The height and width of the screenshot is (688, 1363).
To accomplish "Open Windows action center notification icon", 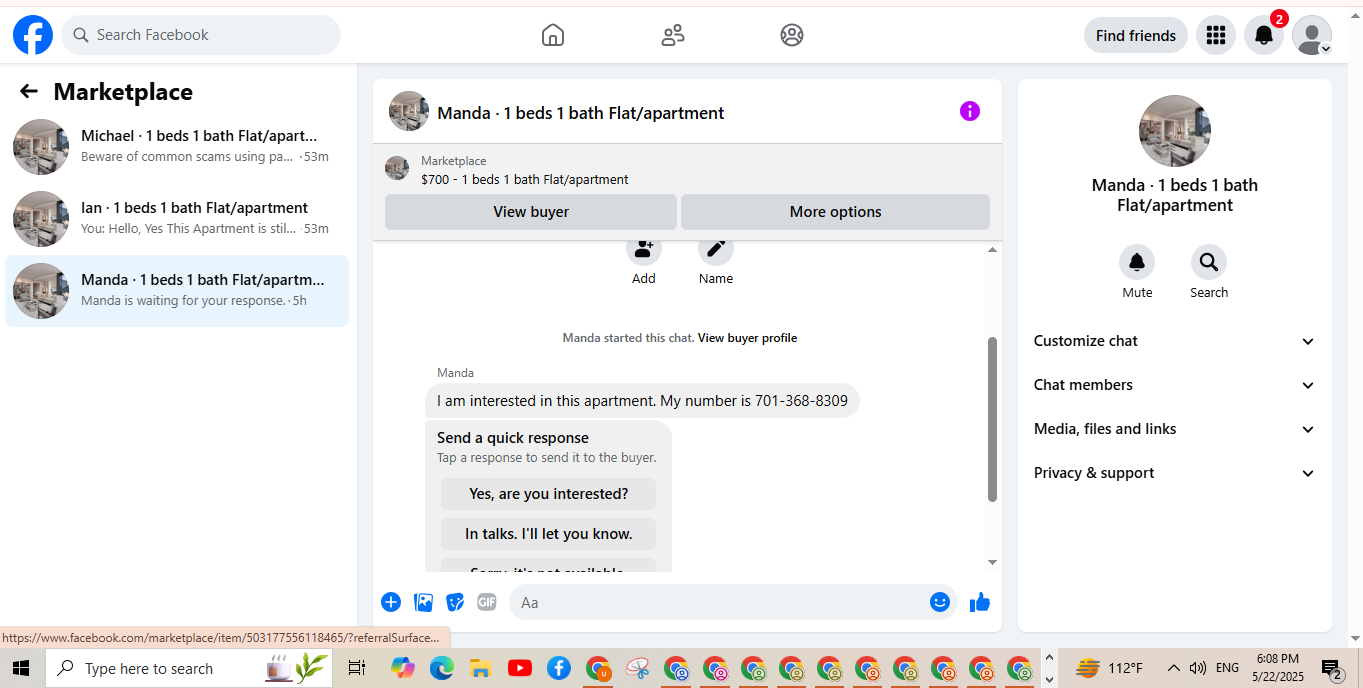I will pyautogui.click(x=1332, y=669).
